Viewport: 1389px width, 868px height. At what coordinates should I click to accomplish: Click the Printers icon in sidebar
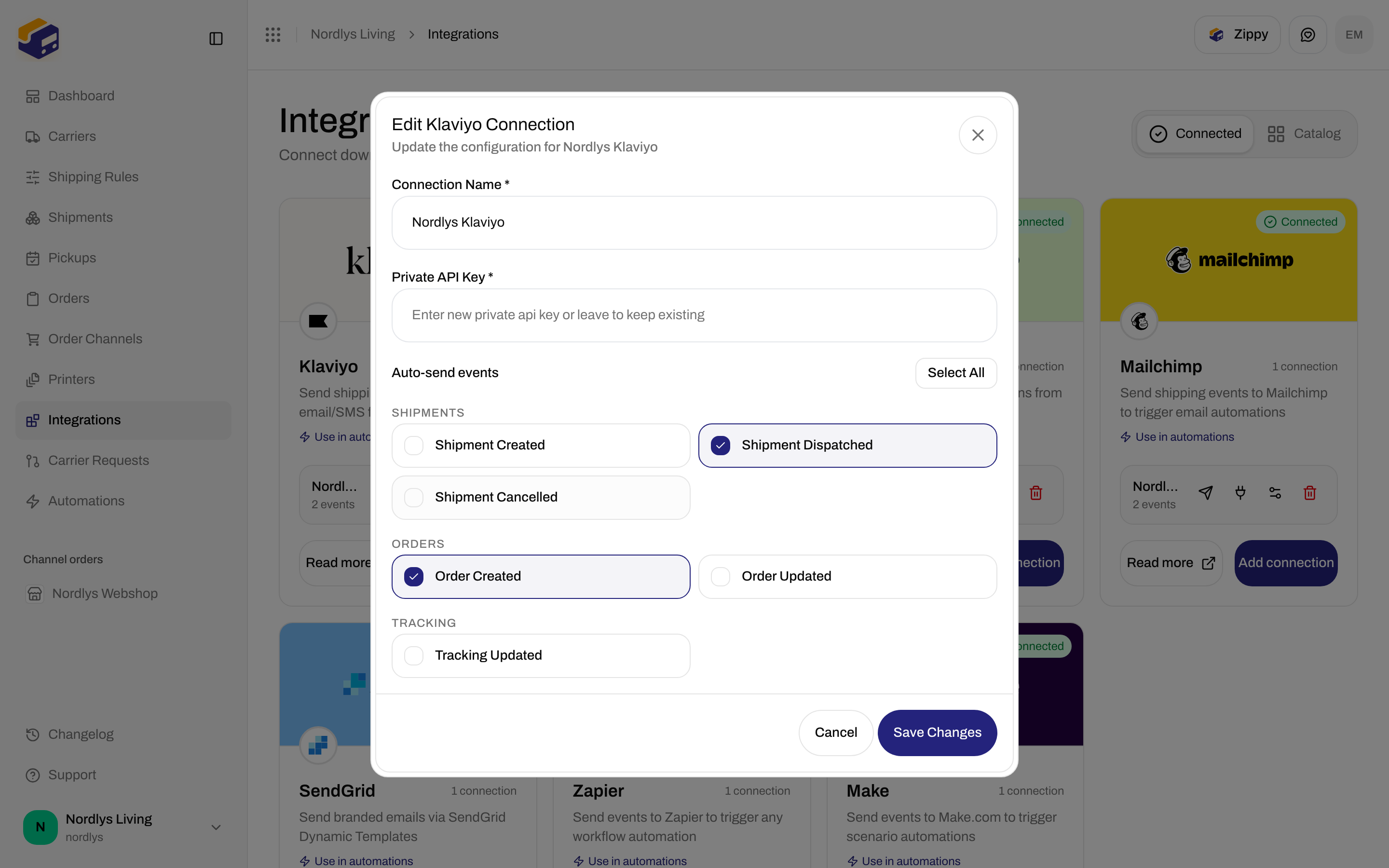pyautogui.click(x=33, y=380)
